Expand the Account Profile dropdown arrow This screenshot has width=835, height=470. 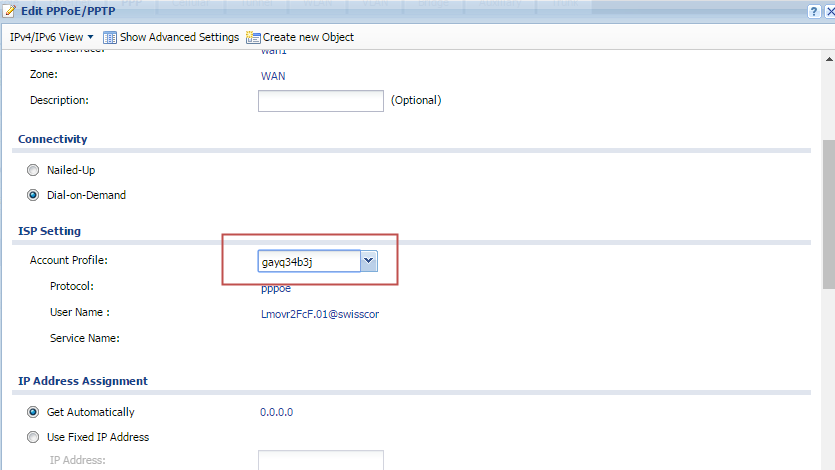tap(368, 261)
